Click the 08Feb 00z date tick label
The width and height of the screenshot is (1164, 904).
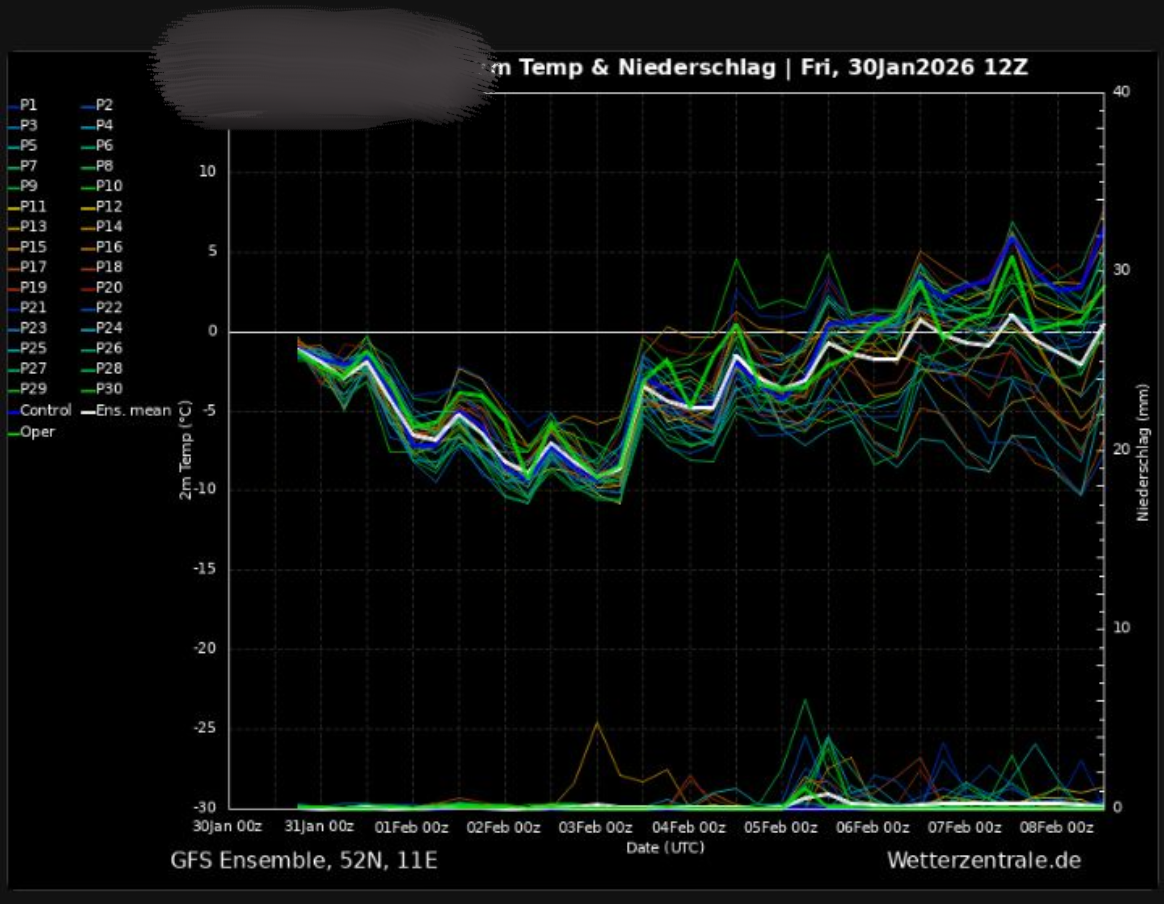click(1056, 828)
